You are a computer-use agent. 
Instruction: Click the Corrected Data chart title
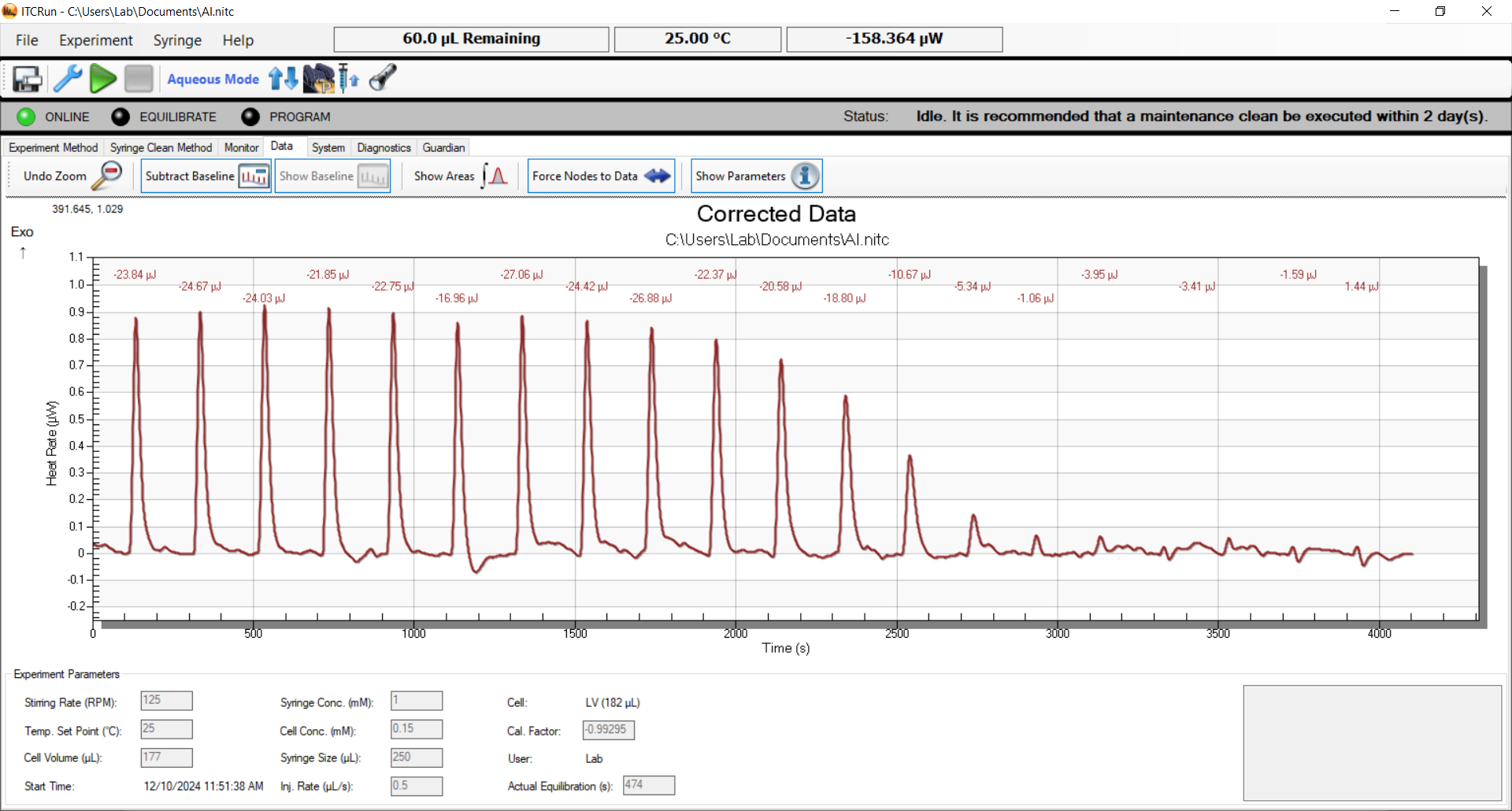click(x=776, y=214)
